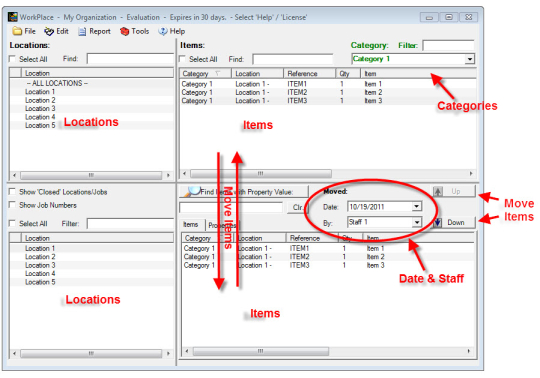Image resolution: width=540 pixels, height=378 pixels.
Task: Select Location 1 in bottom Locations list
Action: [92, 248]
